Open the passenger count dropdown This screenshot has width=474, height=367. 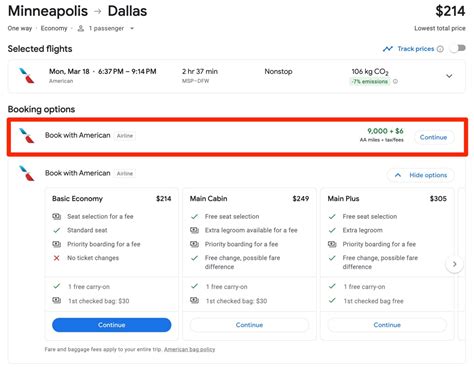point(132,28)
